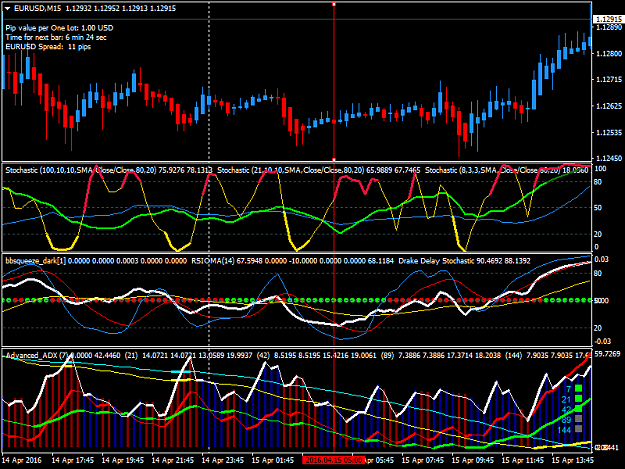This screenshot has width=625, height=469.
Task: Click the 14 Apr 2016 date on time axis
Action: point(21,460)
